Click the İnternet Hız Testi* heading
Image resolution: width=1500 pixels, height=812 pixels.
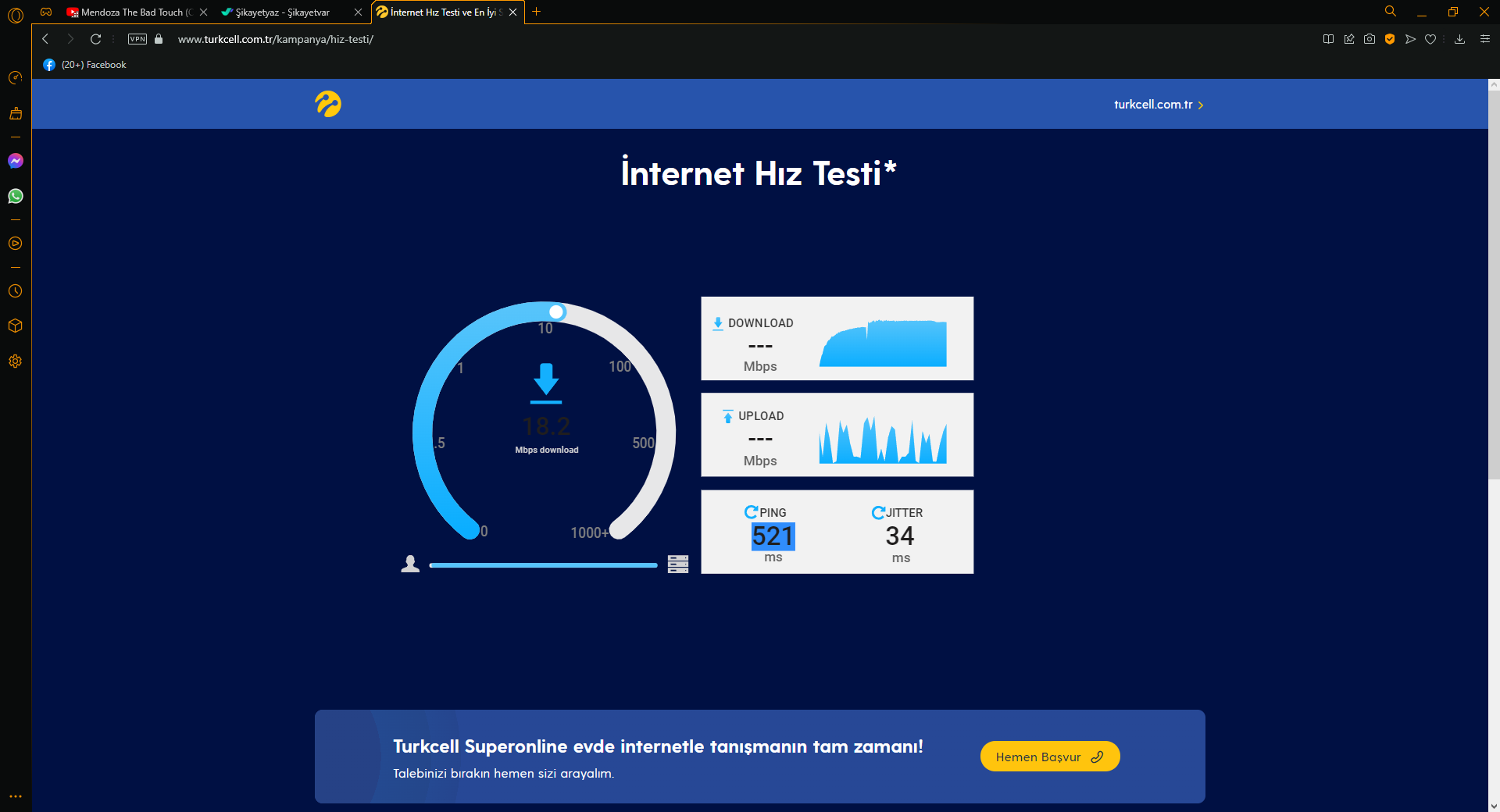pos(759,173)
